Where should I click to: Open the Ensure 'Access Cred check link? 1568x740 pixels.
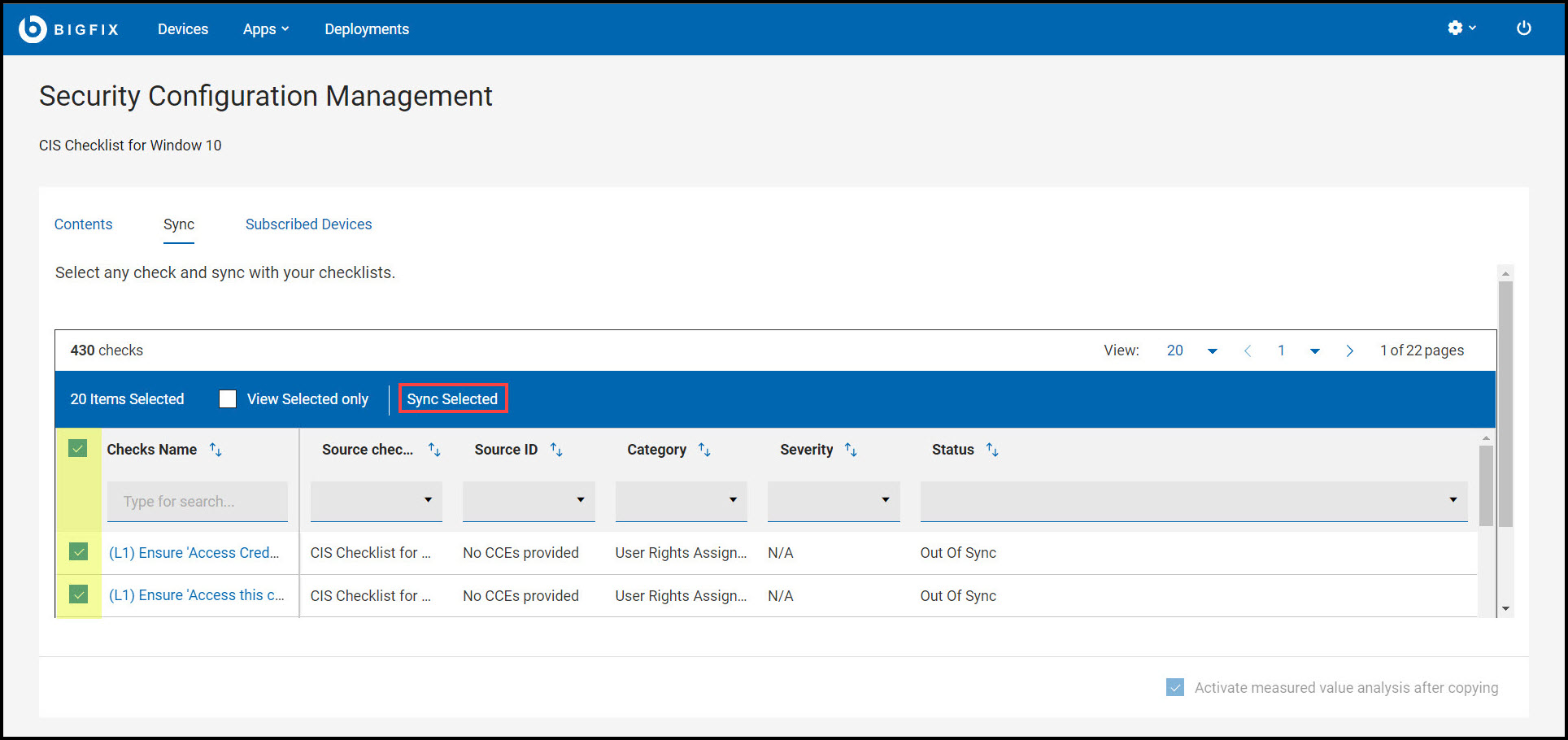(x=194, y=552)
